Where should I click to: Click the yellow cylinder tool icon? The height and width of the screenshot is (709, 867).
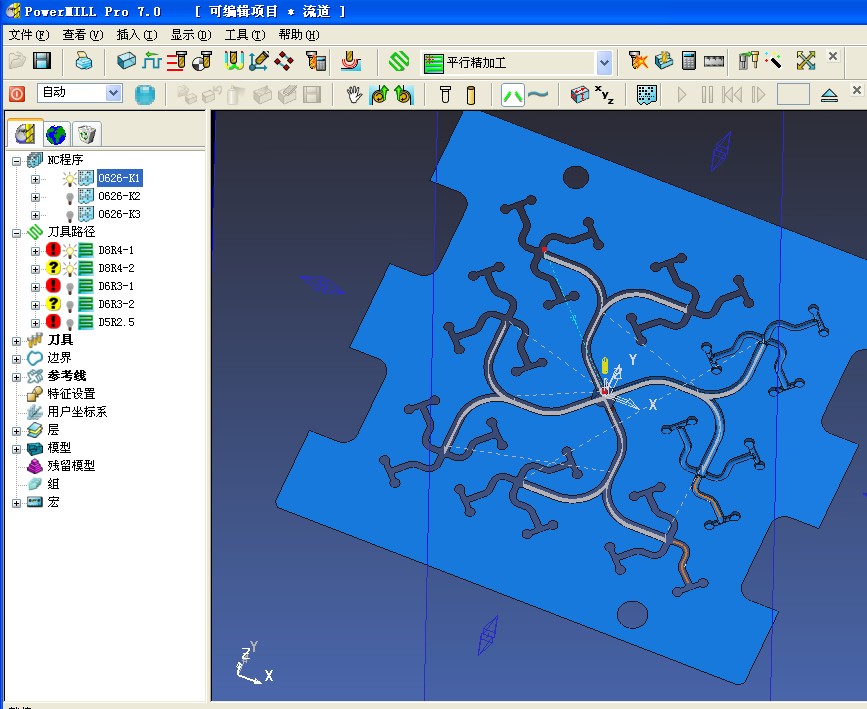pos(471,95)
